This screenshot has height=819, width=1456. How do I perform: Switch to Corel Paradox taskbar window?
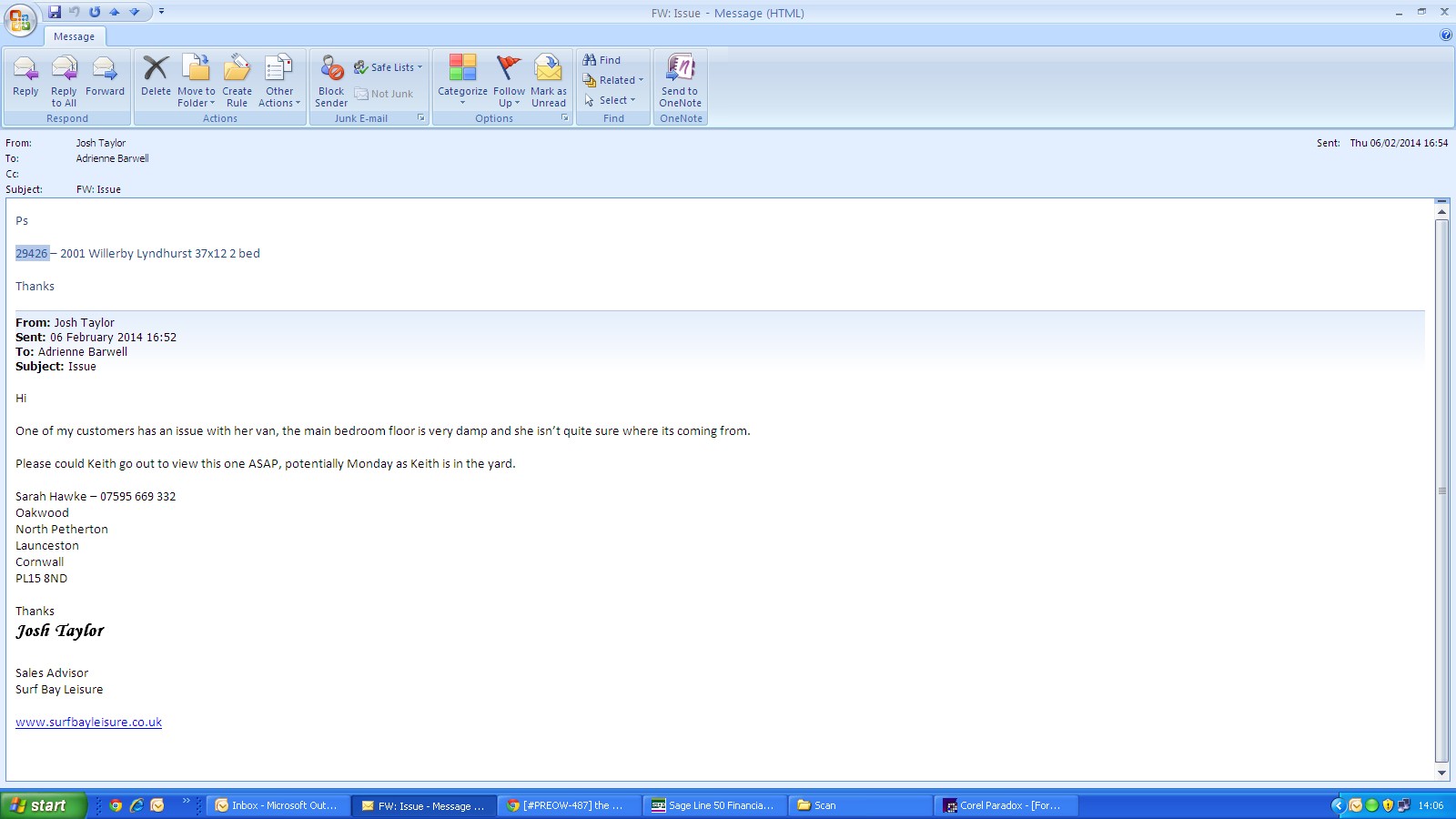(1006, 805)
